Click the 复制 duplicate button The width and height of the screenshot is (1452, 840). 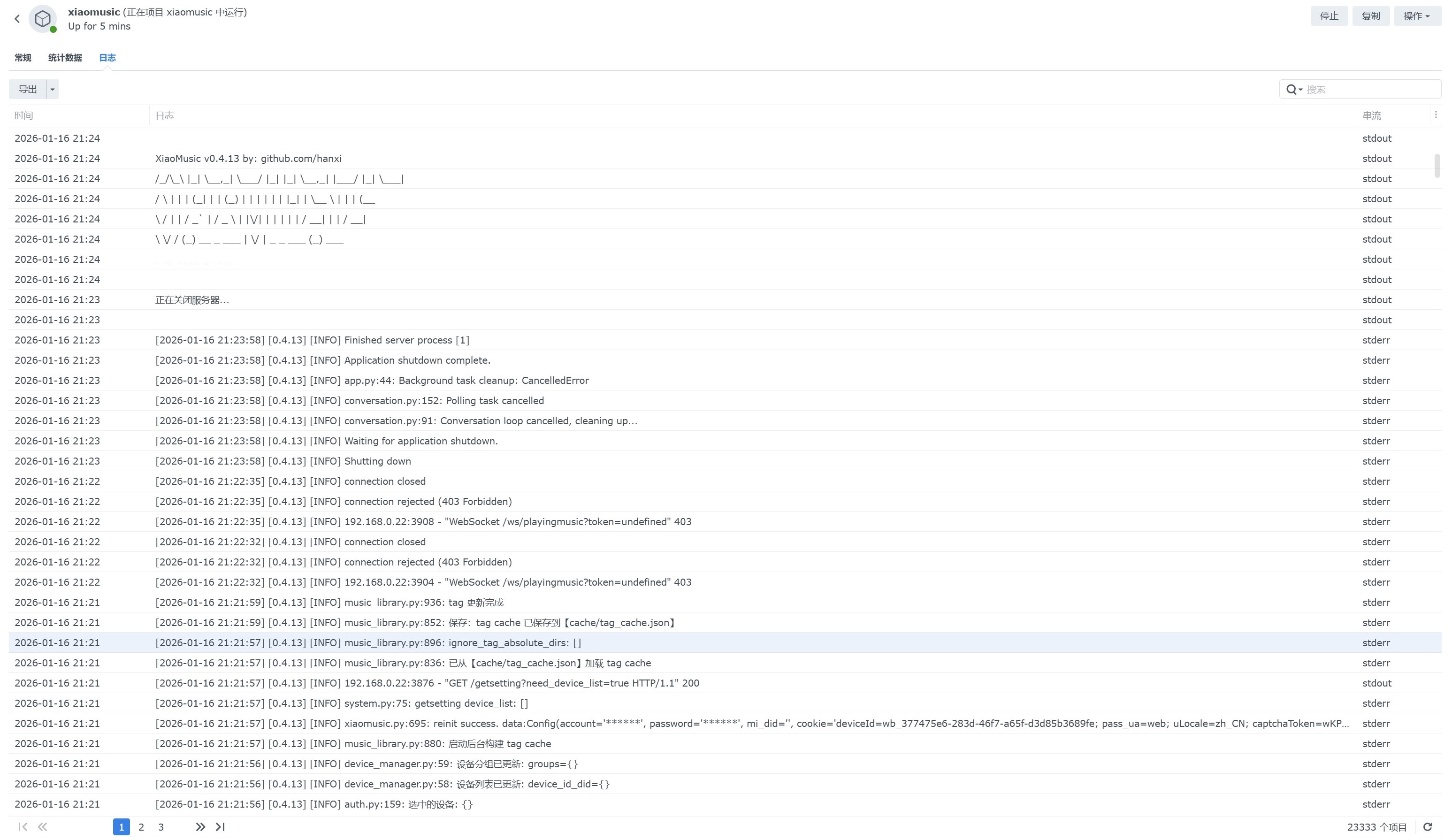tap(1370, 16)
